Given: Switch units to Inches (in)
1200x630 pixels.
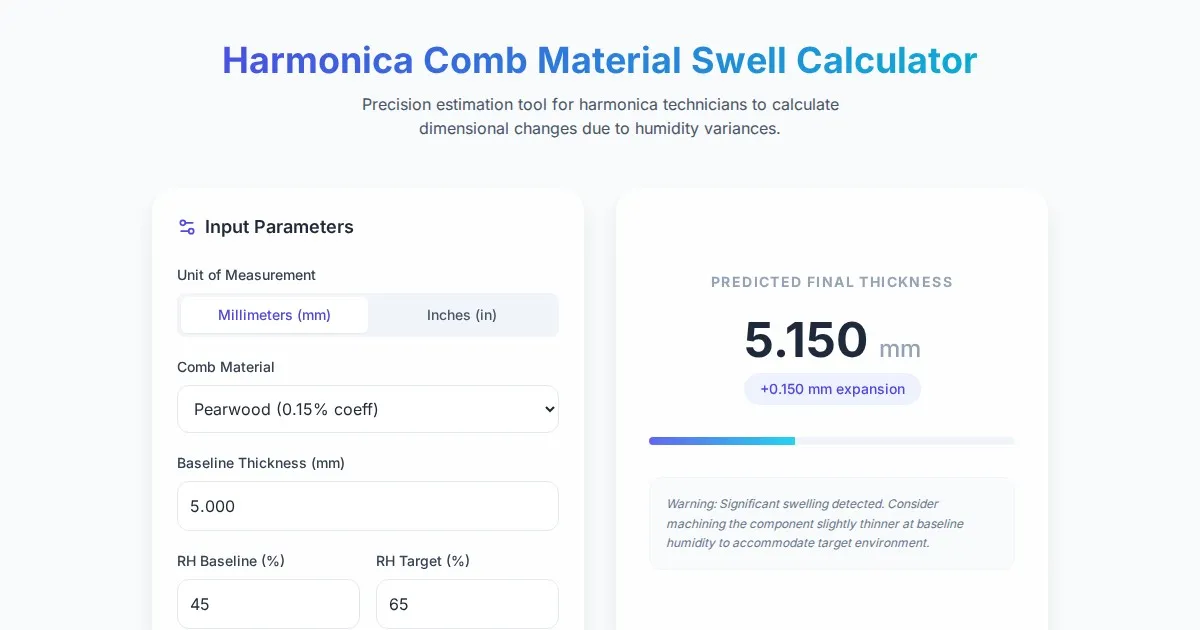Looking at the screenshot, I should 462,315.
